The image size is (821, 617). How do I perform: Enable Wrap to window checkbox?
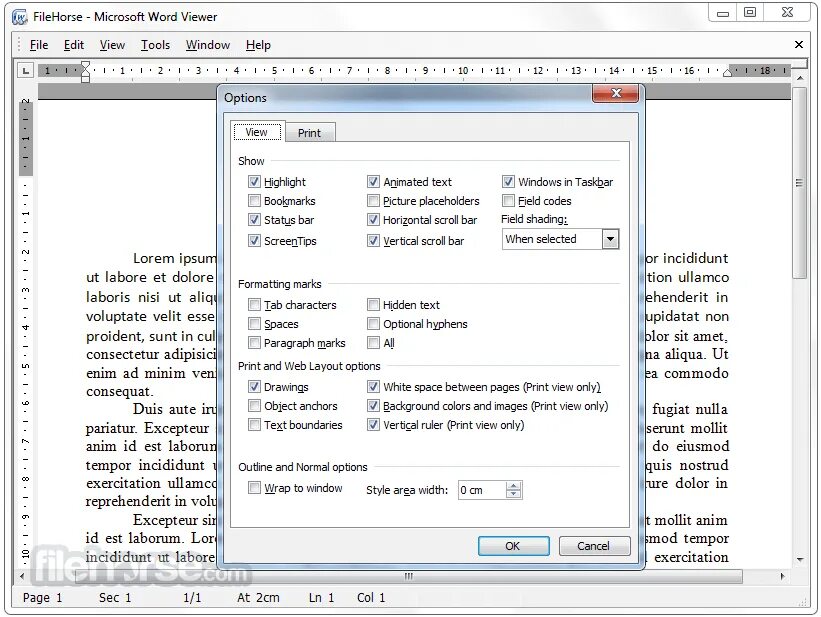pos(254,488)
